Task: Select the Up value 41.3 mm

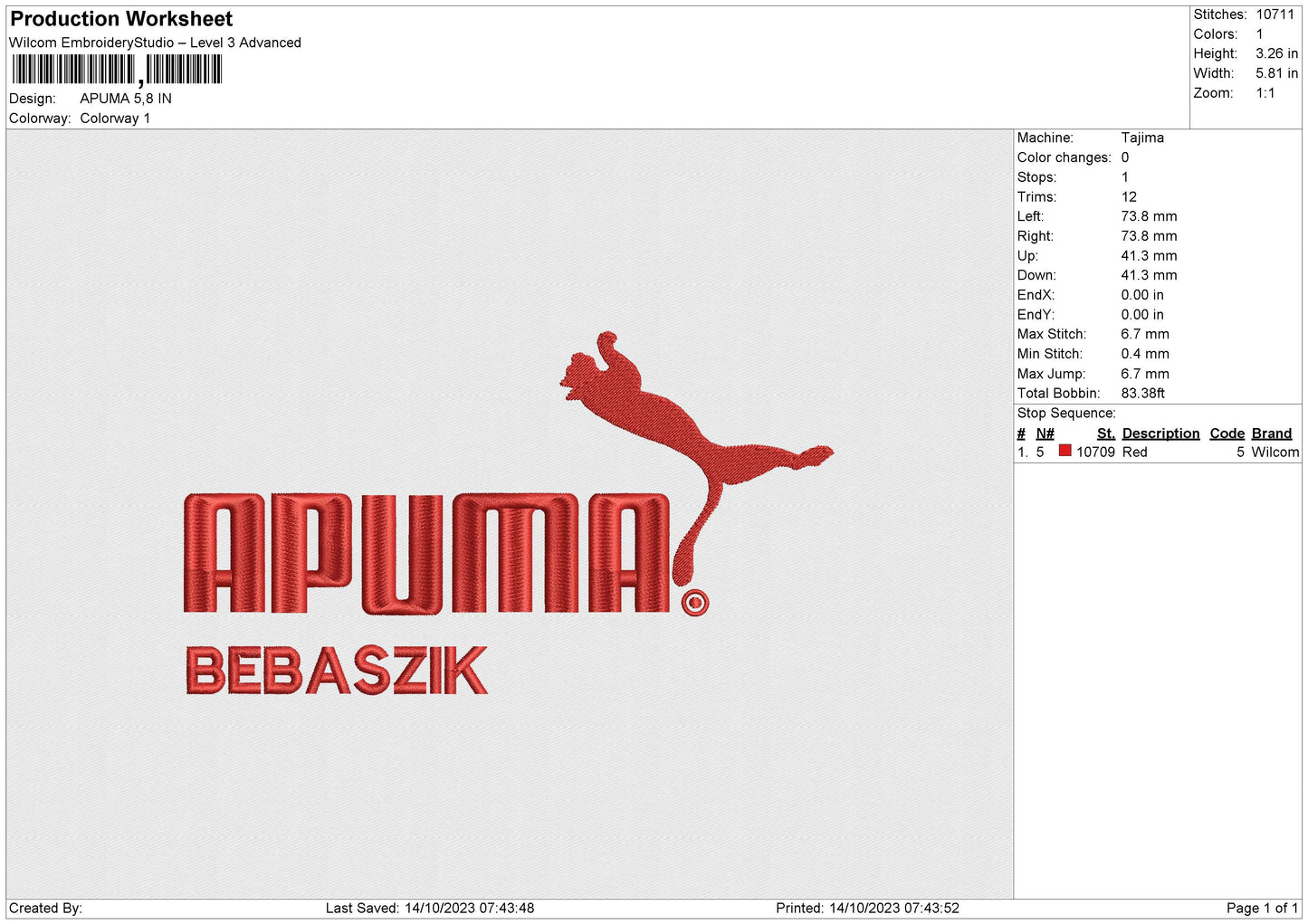Action: tap(1149, 256)
